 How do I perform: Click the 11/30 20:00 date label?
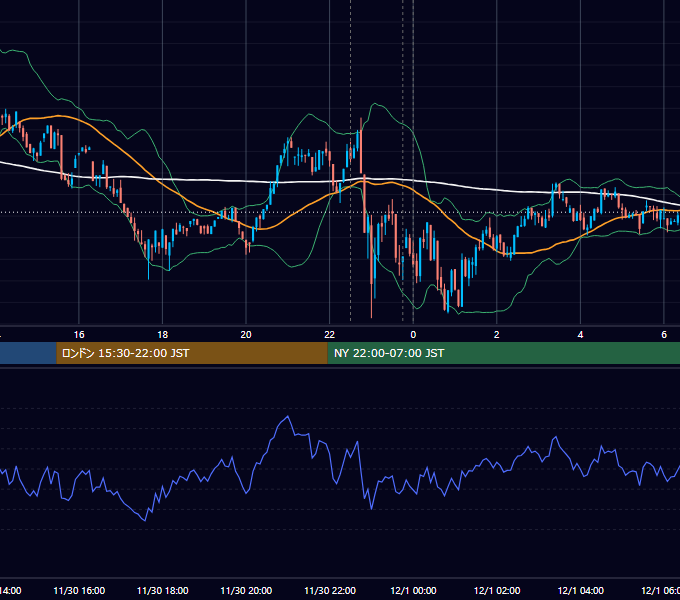(246, 590)
